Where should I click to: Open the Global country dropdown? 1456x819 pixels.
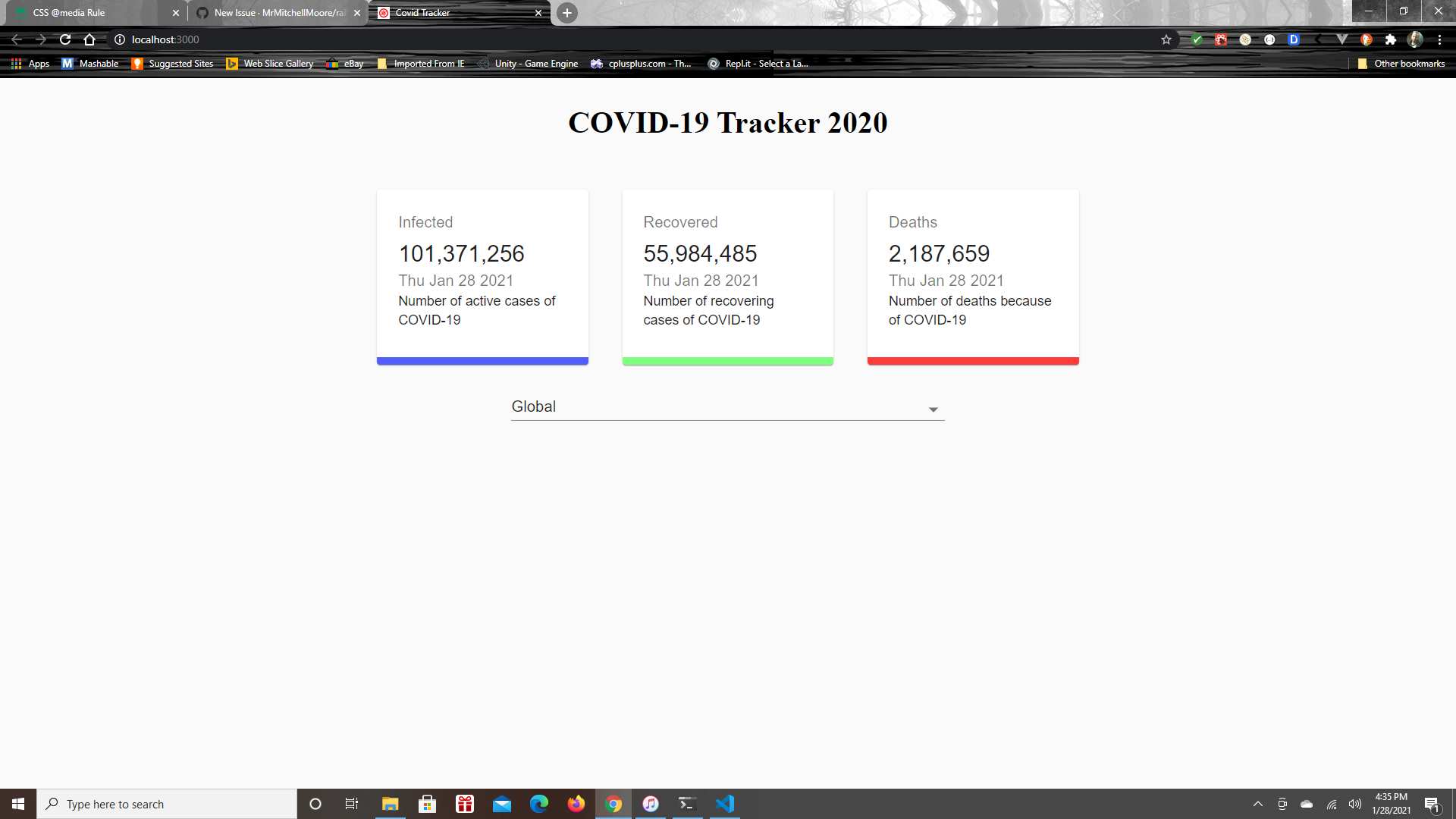click(727, 407)
